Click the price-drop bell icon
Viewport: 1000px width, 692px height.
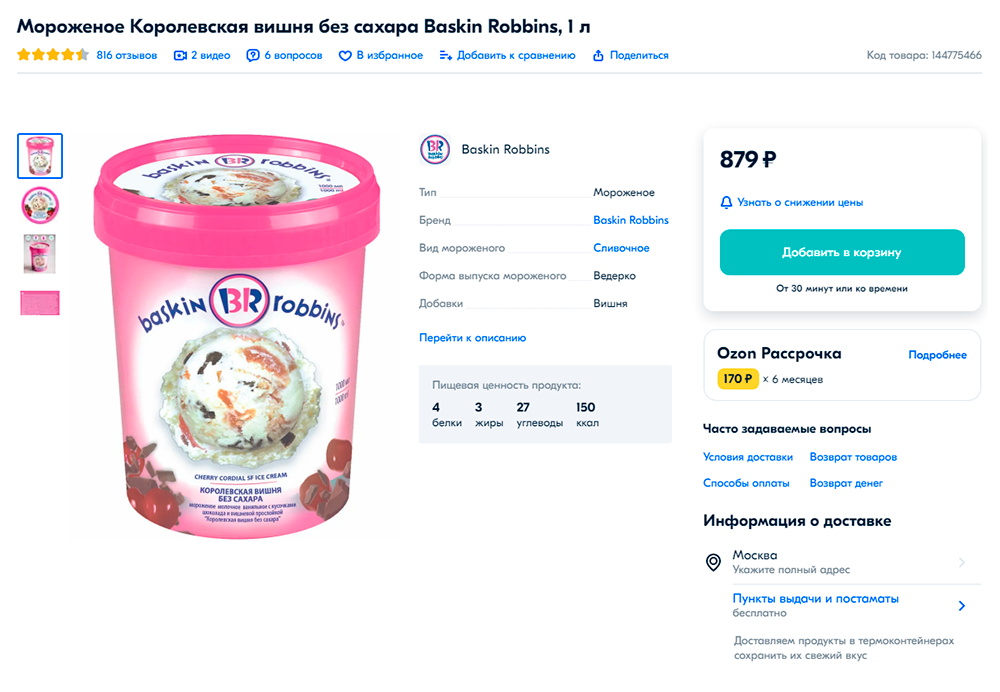coord(727,202)
